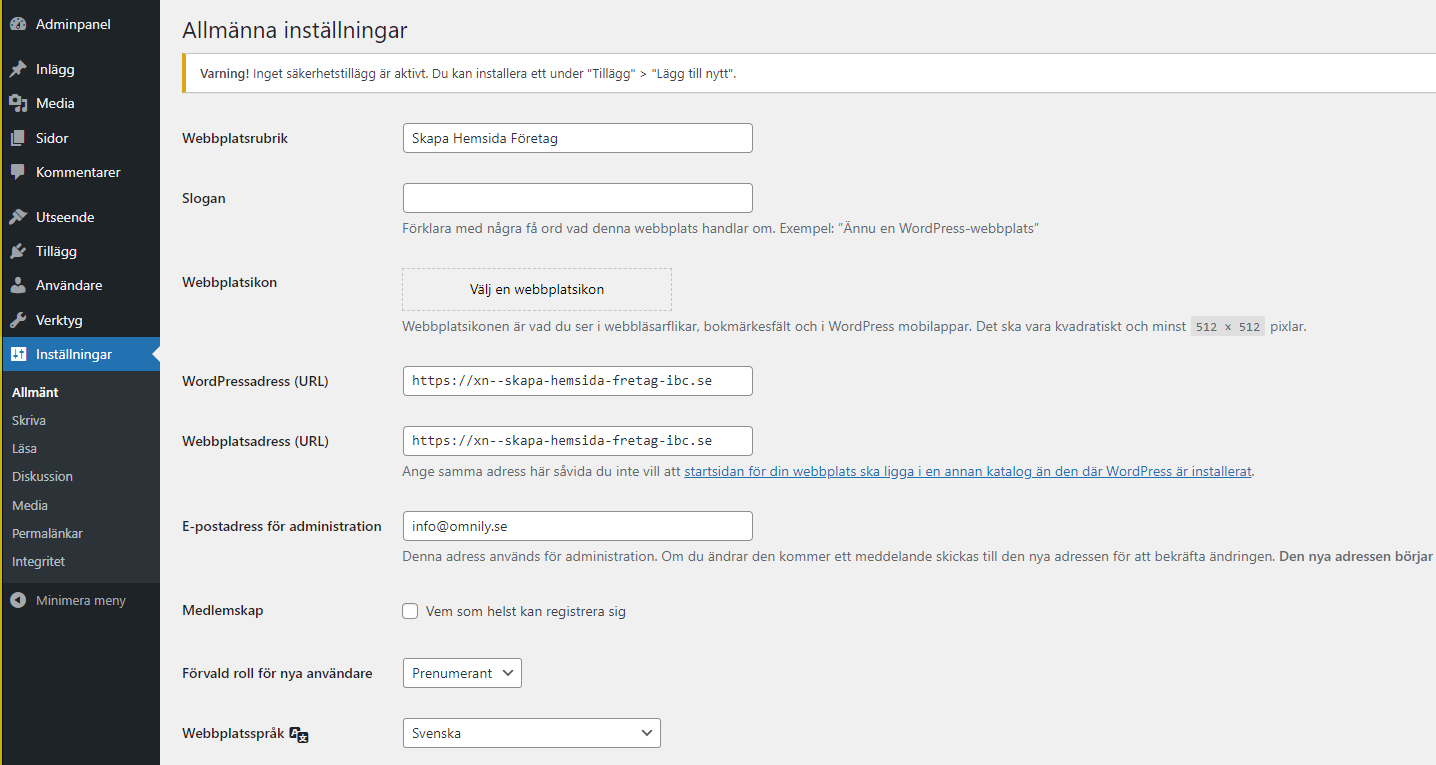Open the Skriva settings subpage
1436x765 pixels.
(x=29, y=420)
